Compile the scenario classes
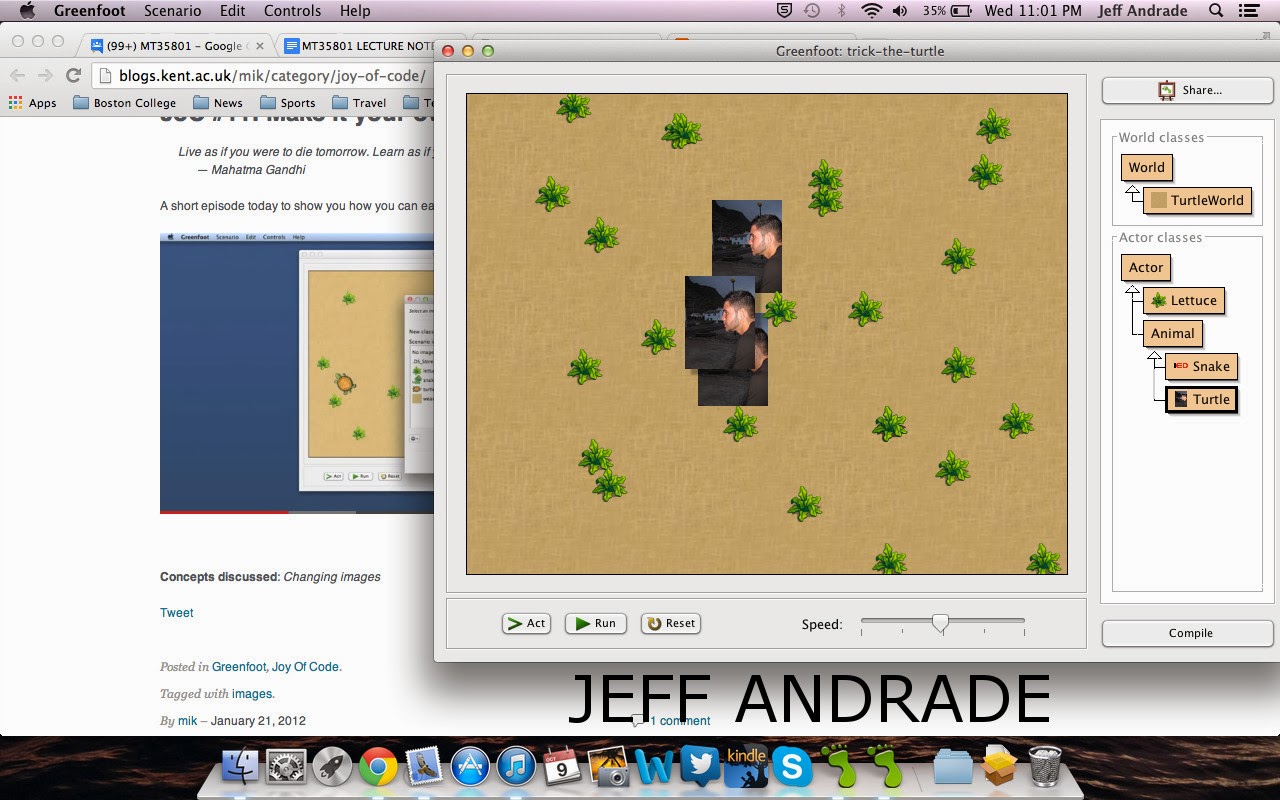The height and width of the screenshot is (800, 1280). (x=1188, y=633)
